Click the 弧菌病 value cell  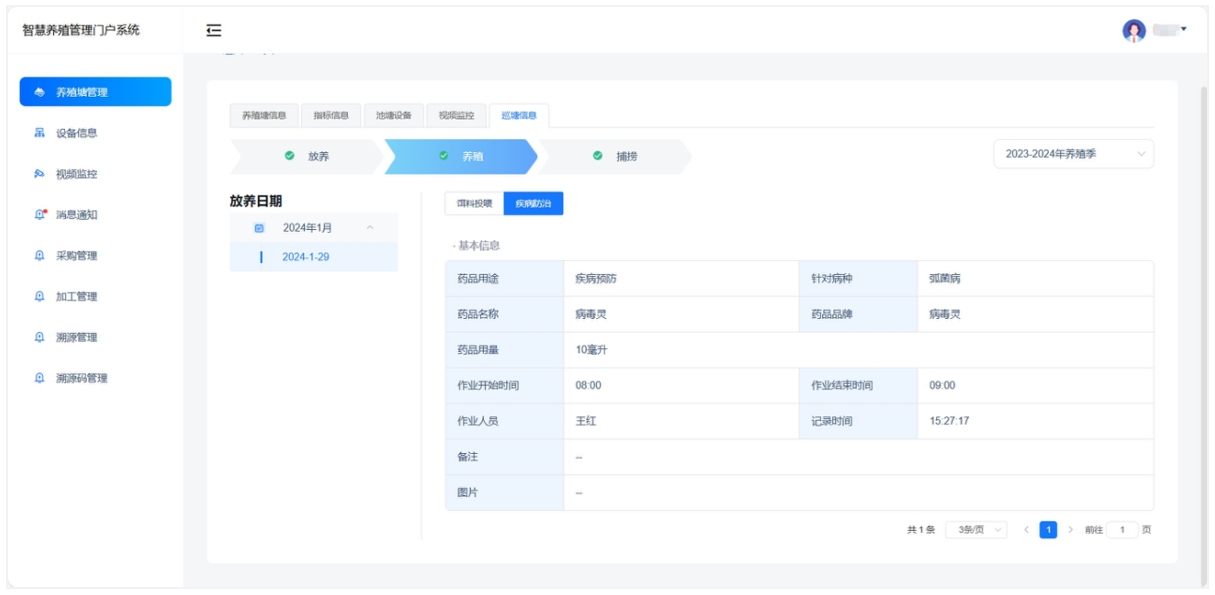[1035, 279]
